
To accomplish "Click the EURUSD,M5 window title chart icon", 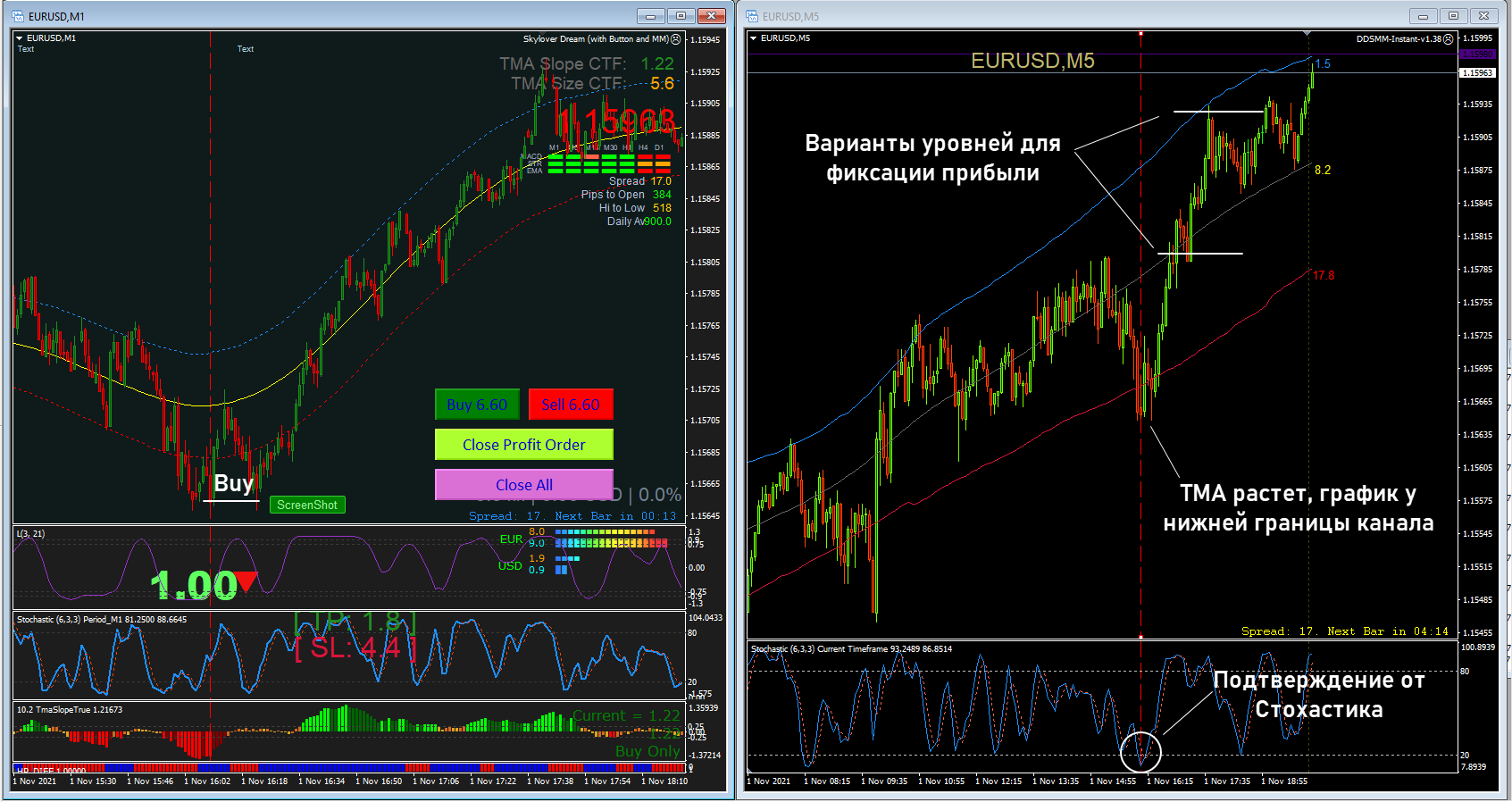I will tap(752, 16).
